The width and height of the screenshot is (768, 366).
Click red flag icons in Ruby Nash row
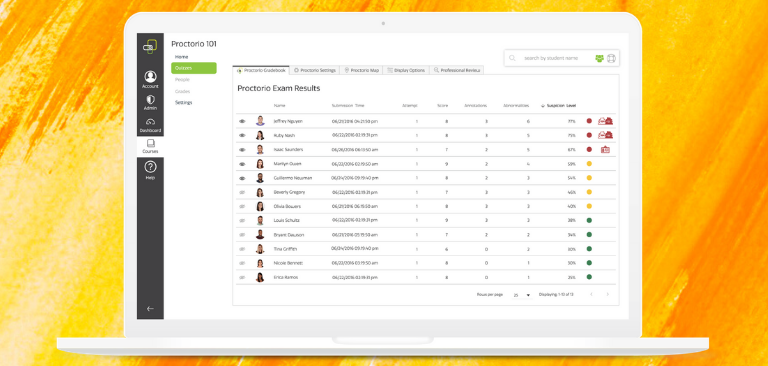[x=606, y=135]
